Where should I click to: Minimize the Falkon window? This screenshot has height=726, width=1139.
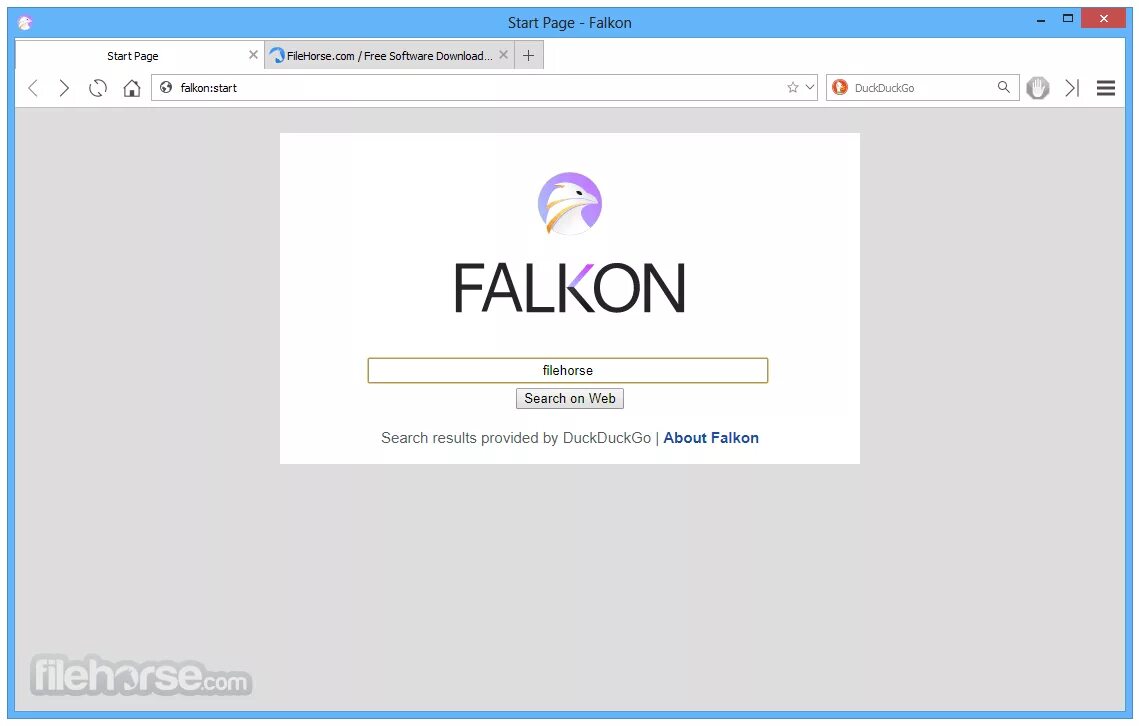[1040, 20]
